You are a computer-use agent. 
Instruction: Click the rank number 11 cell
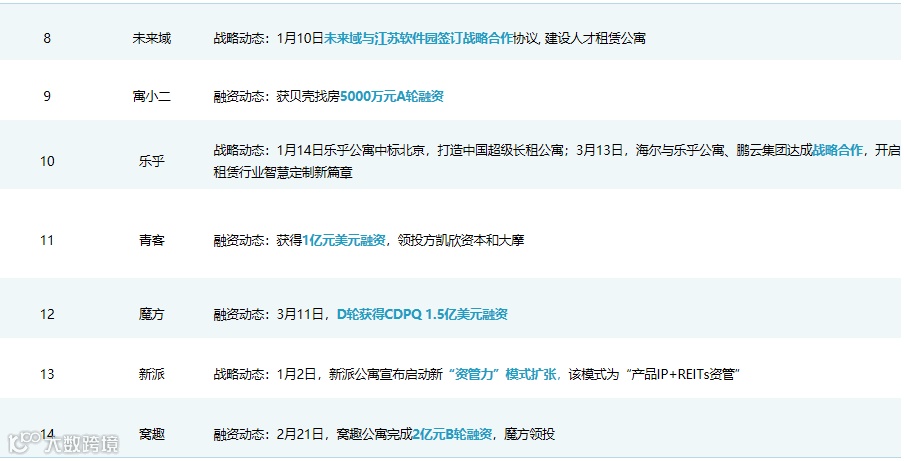(47, 240)
